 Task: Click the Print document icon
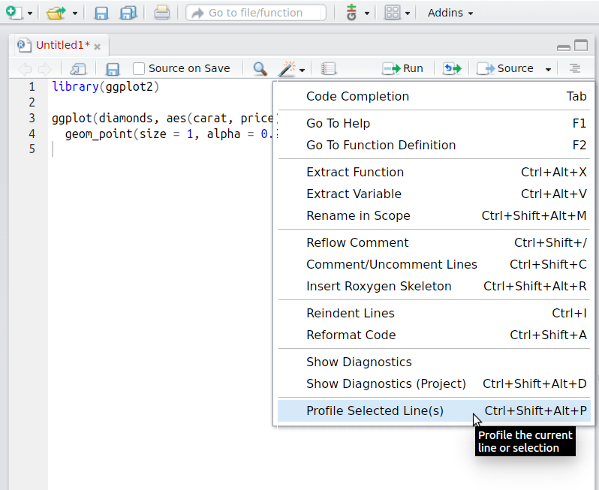click(x=162, y=13)
